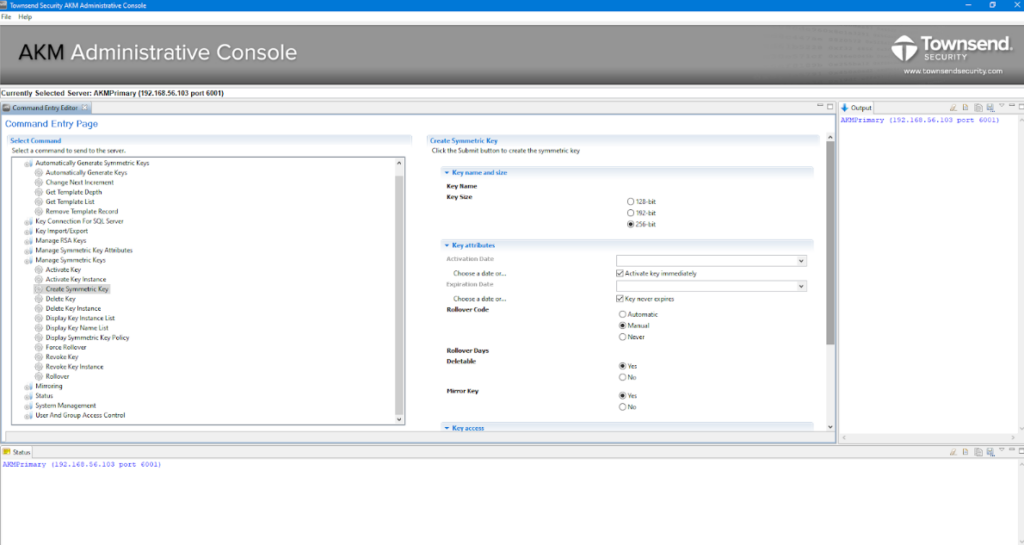Image resolution: width=1024 pixels, height=545 pixels.
Task: Set Deletable to Yes
Action: pos(622,366)
